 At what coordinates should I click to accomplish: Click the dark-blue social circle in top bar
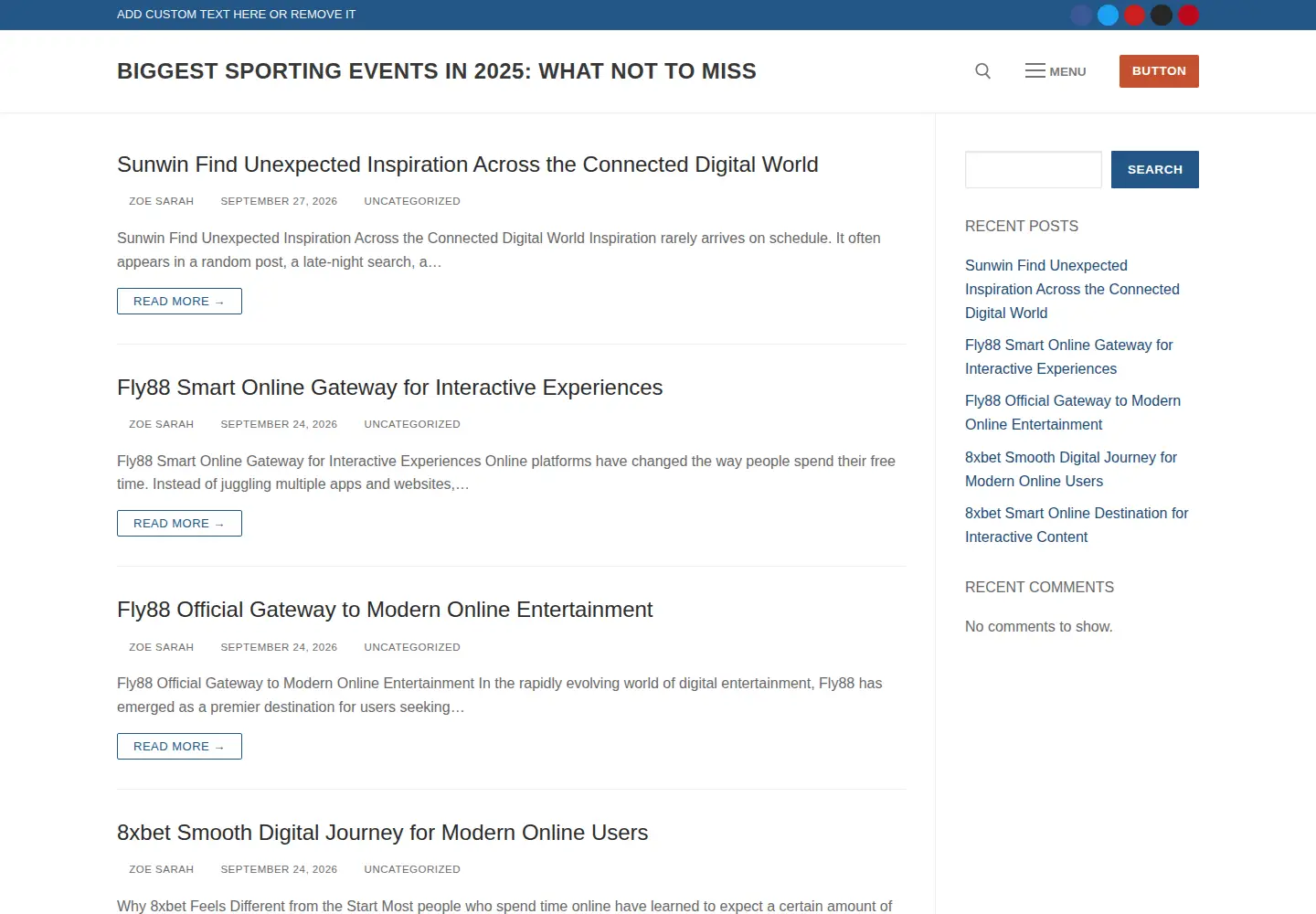(x=1081, y=15)
